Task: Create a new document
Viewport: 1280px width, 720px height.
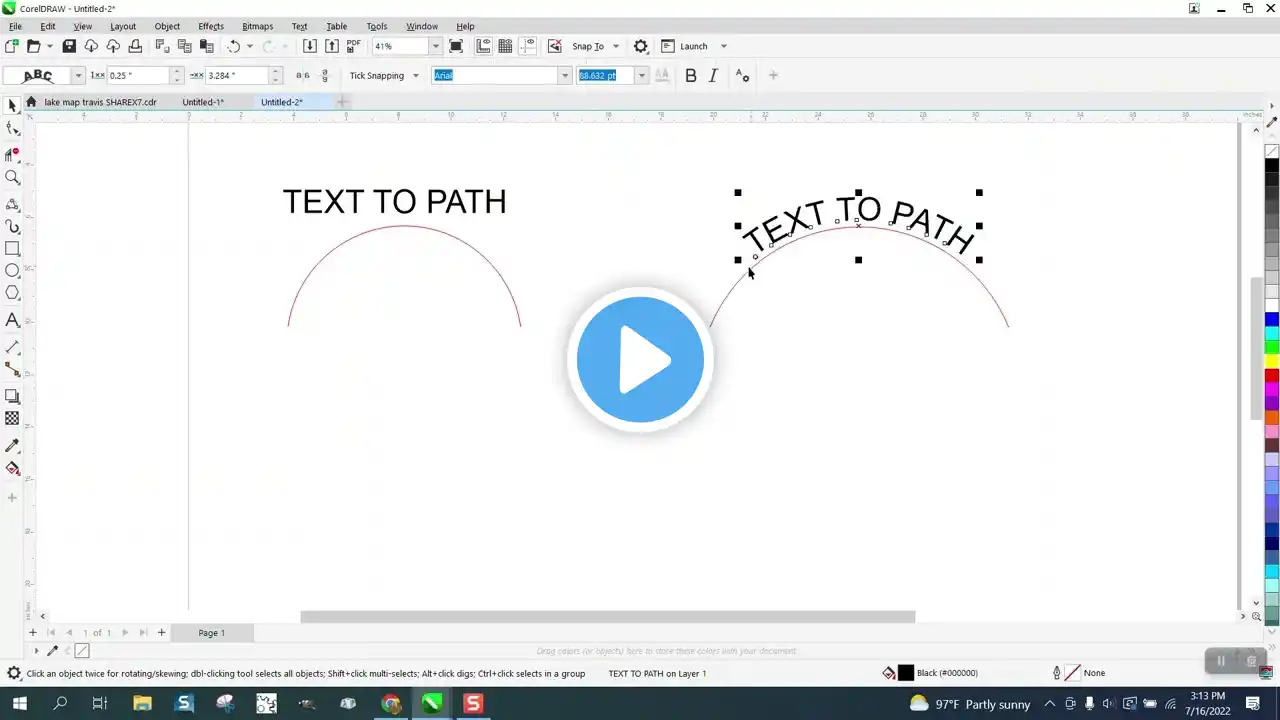Action: (11, 46)
